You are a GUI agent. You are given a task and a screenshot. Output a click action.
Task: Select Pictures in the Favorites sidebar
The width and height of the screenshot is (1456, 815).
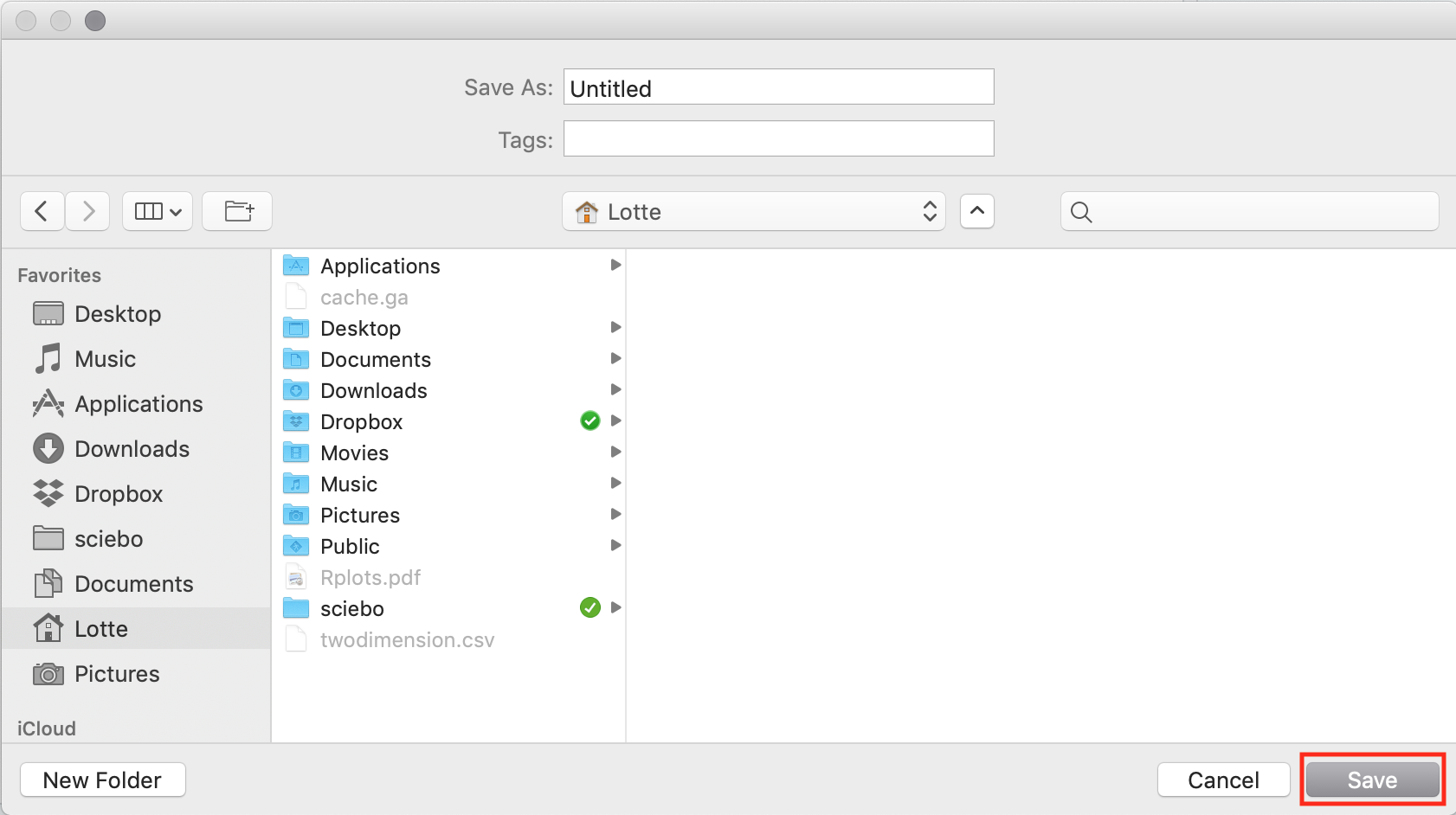tap(117, 674)
